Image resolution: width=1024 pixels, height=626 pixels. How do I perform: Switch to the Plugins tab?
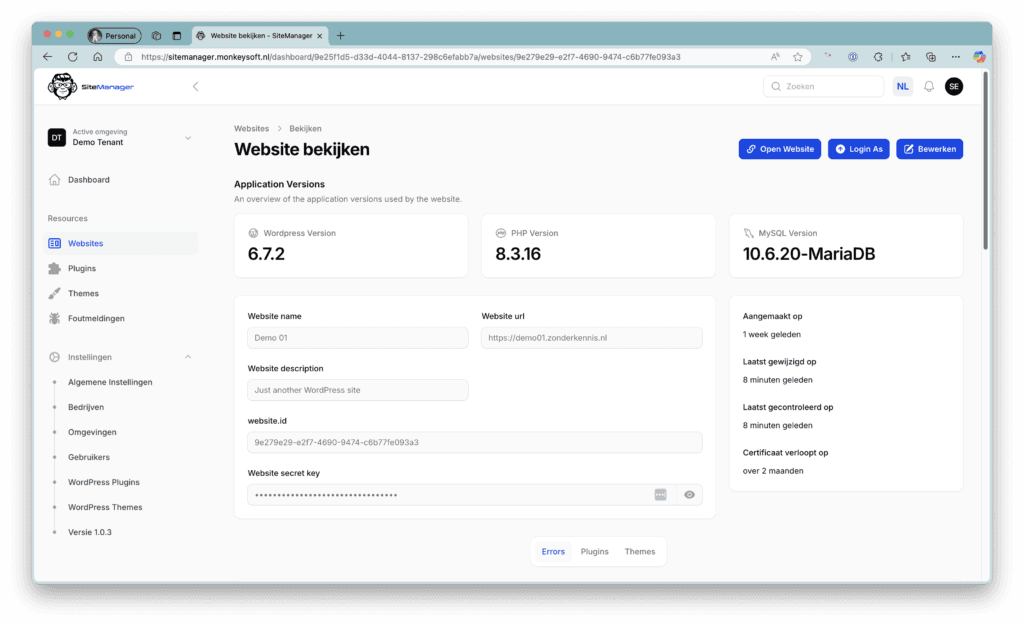click(x=594, y=552)
